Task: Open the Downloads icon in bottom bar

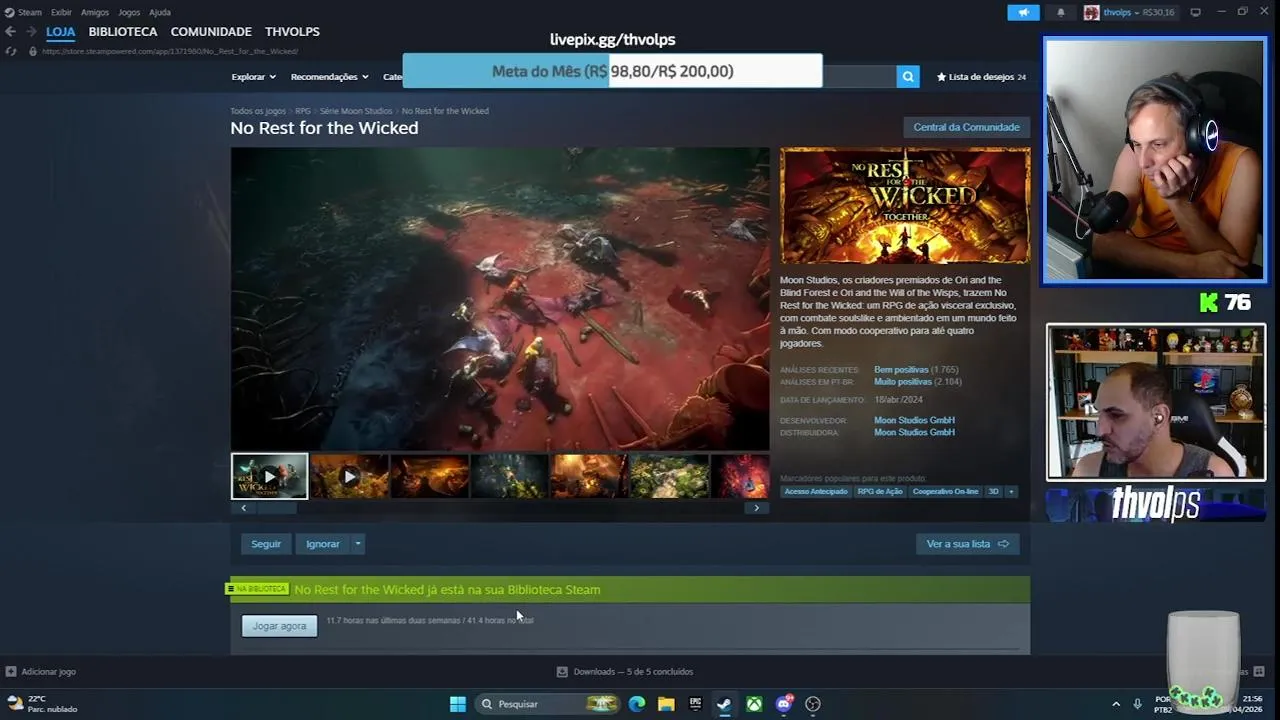Action: pyautogui.click(x=562, y=672)
